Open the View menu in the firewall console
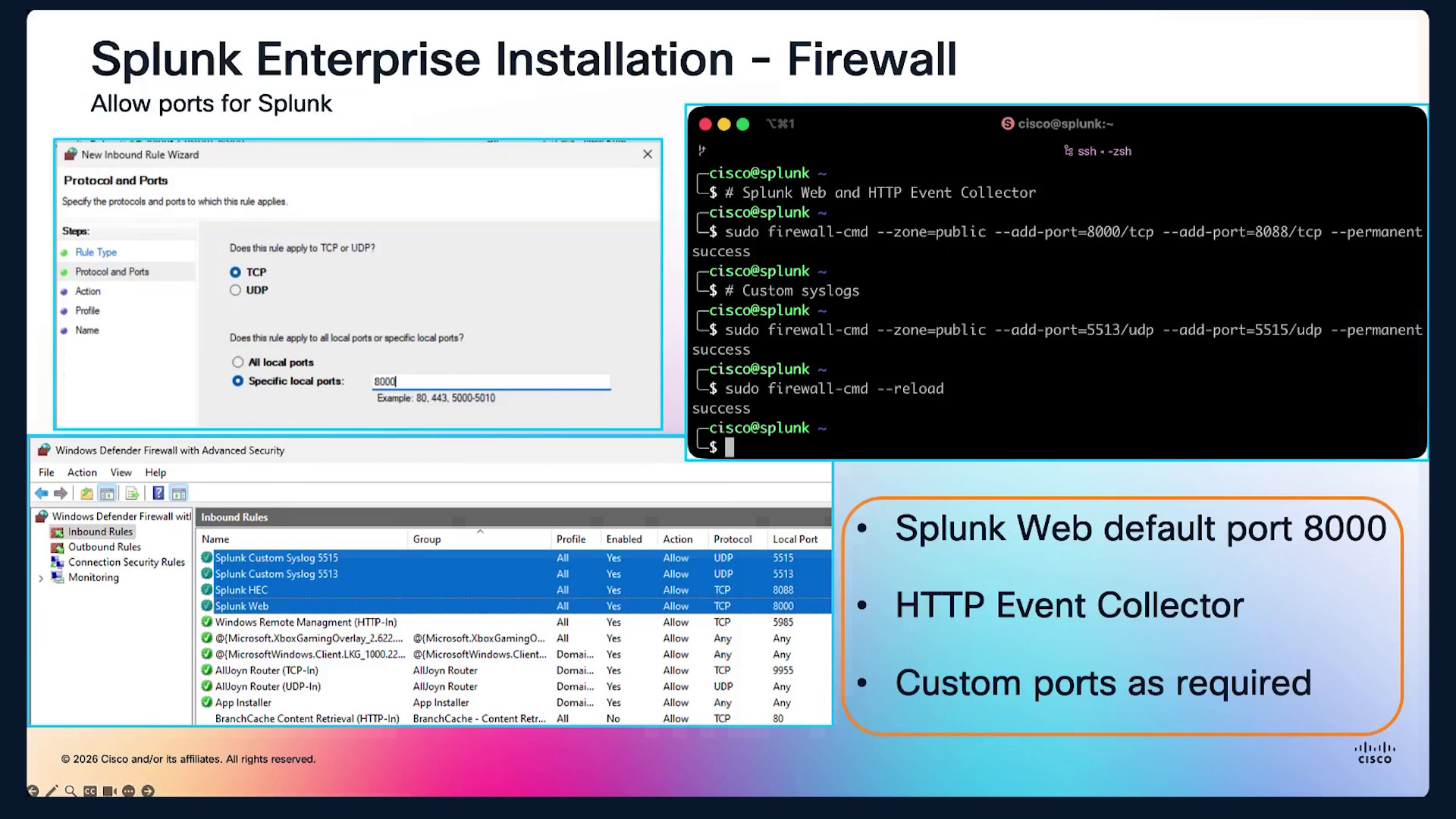This screenshot has width=1456, height=819. click(121, 472)
